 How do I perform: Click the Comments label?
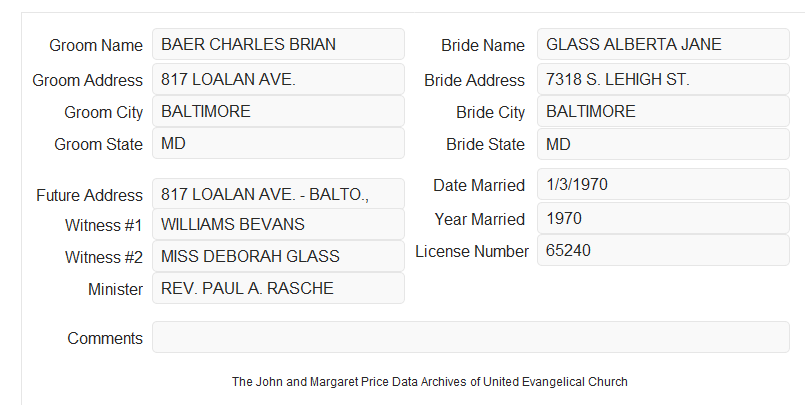(x=105, y=338)
